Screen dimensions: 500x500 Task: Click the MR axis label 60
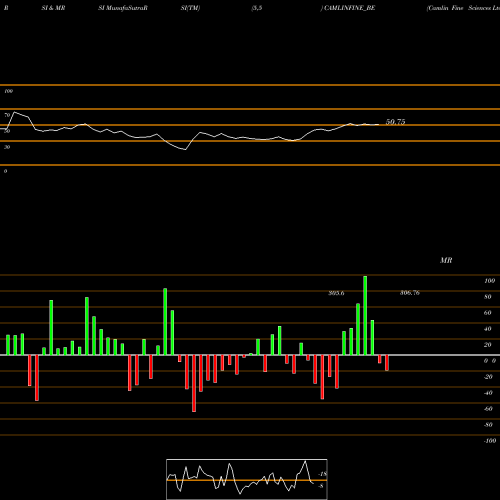tap(488, 313)
